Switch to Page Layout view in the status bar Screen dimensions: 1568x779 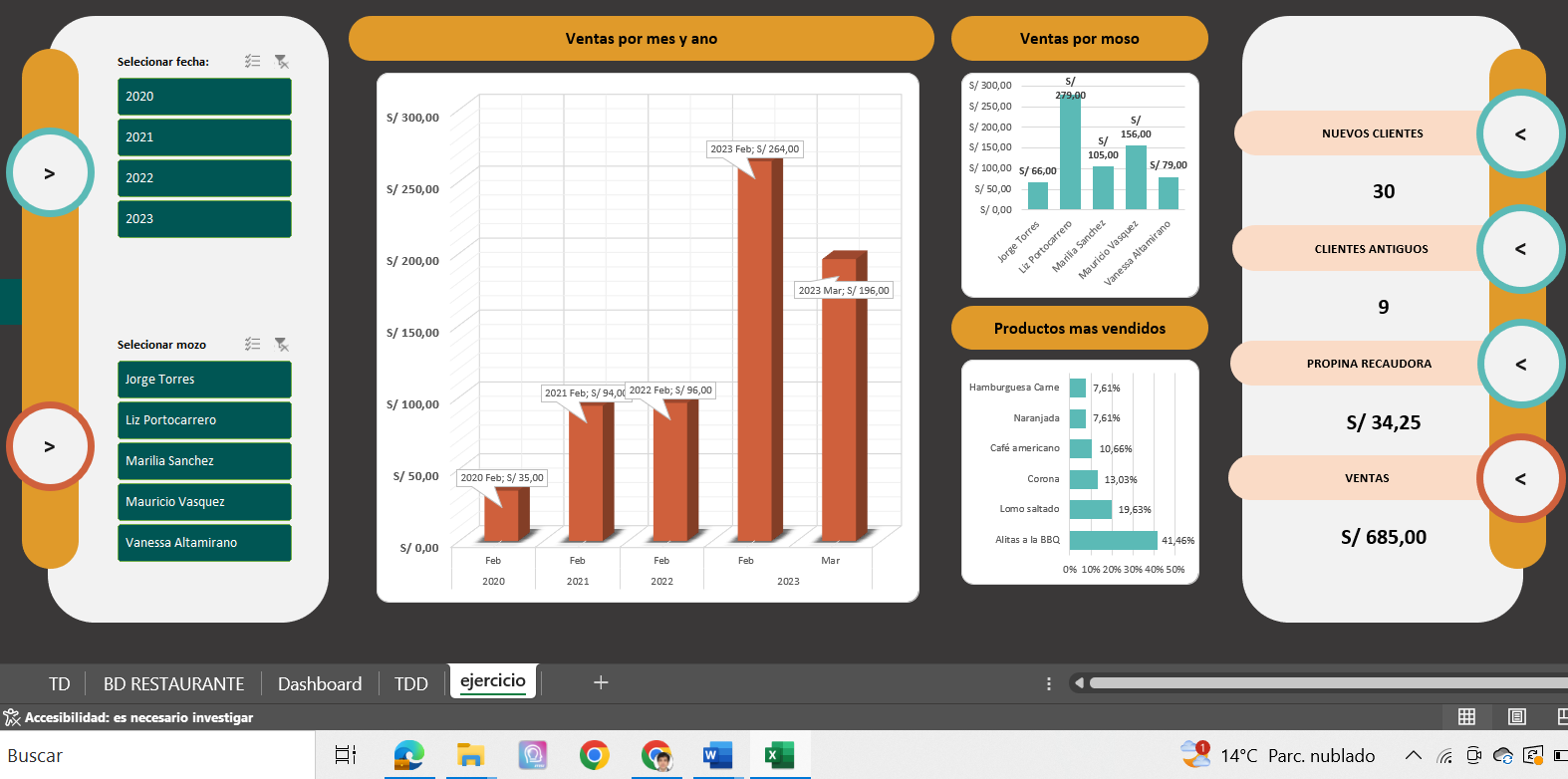tap(1516, 716)
